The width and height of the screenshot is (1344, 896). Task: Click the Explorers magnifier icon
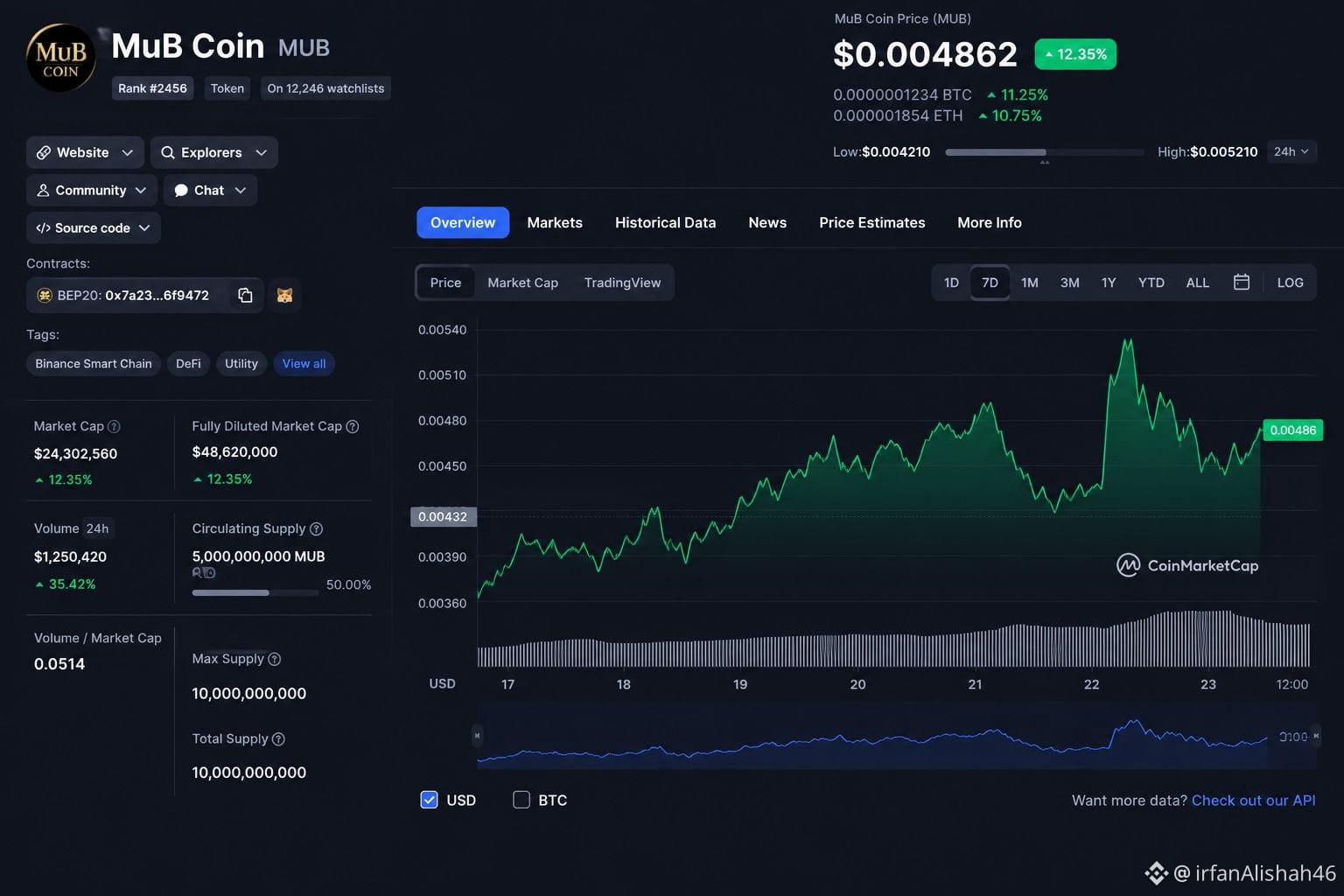click(x=168, y=152)
